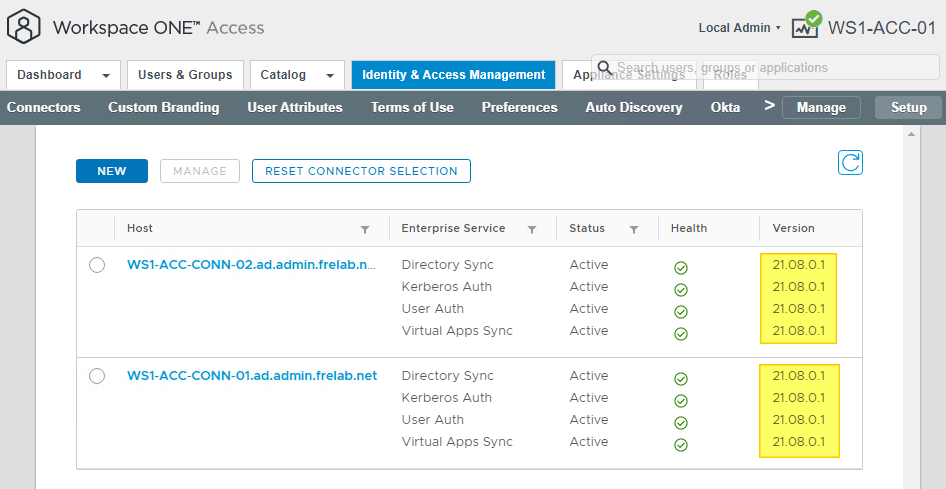Show more submenu items with the > arrow
This screenshot has height=489, width=946.
click(769, 106)
